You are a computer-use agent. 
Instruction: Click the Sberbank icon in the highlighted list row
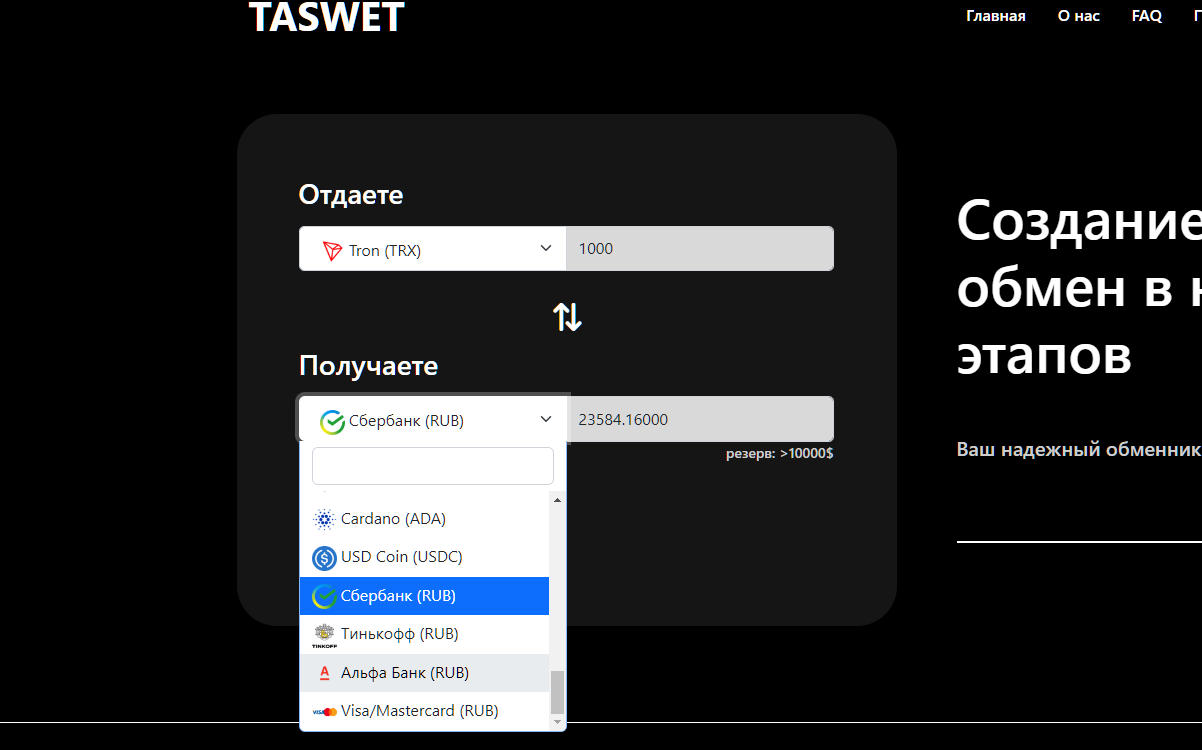(324, 596)
